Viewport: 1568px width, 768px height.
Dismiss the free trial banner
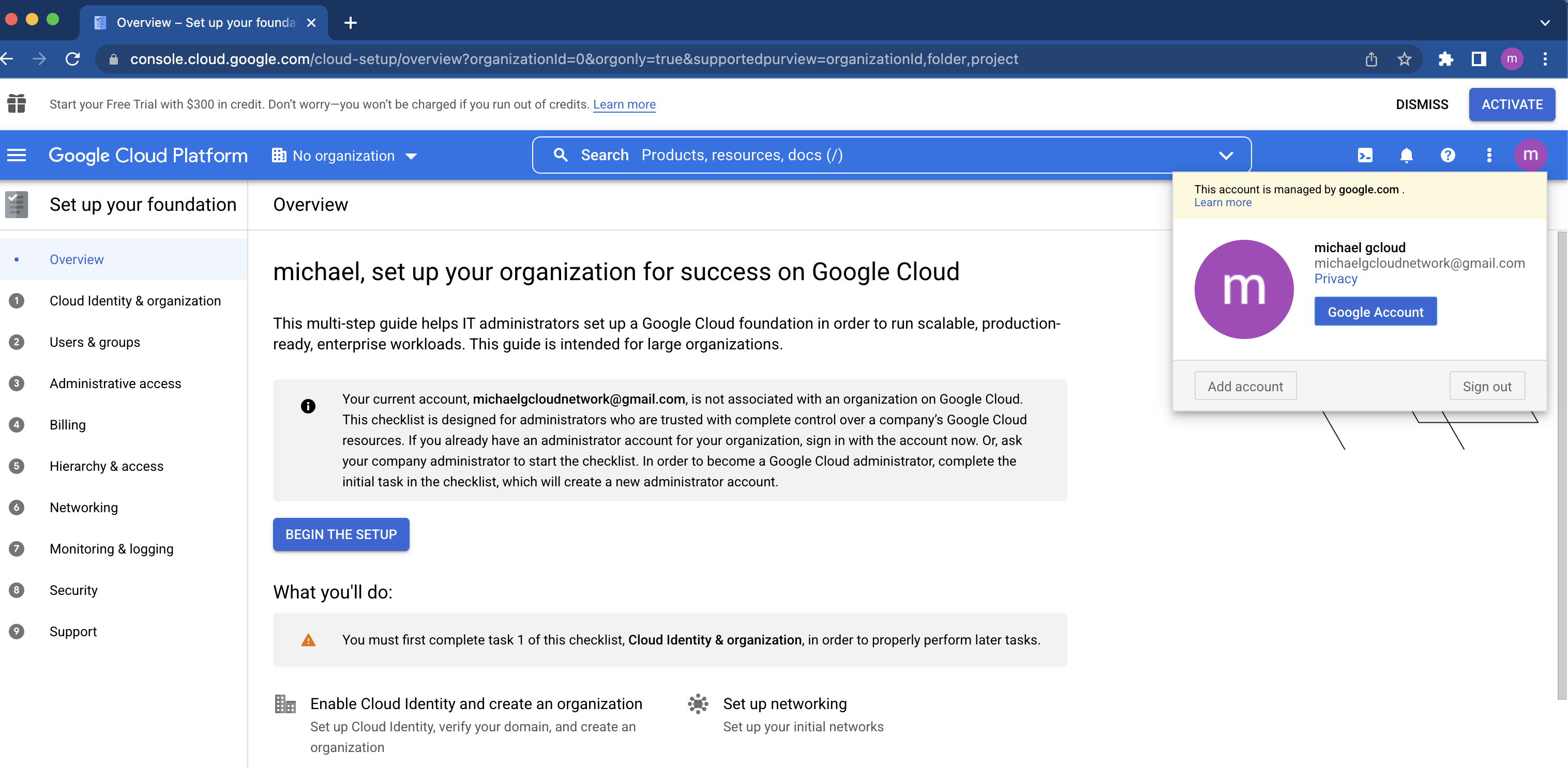tap(1422, 104)
